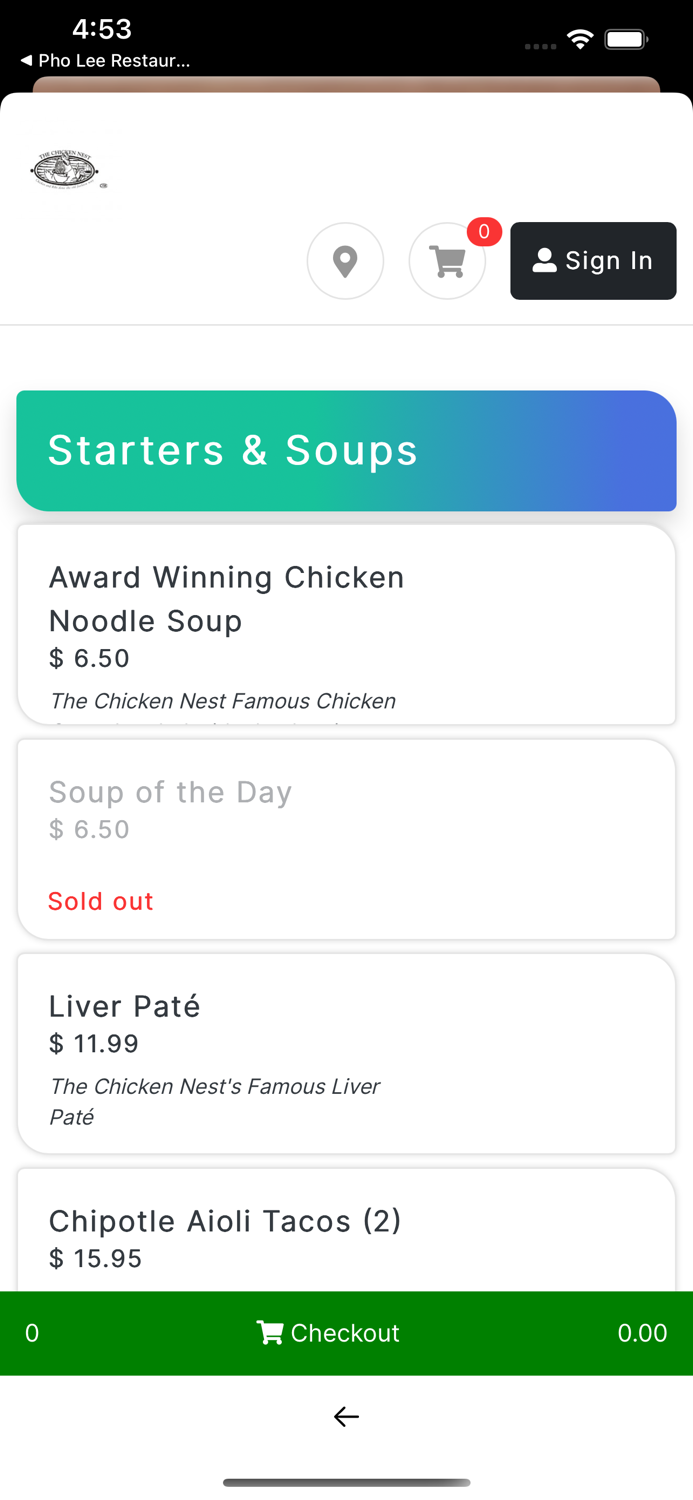Tap the green Checkout button
Screen dimensions: 693x1500
[346, 1333]
